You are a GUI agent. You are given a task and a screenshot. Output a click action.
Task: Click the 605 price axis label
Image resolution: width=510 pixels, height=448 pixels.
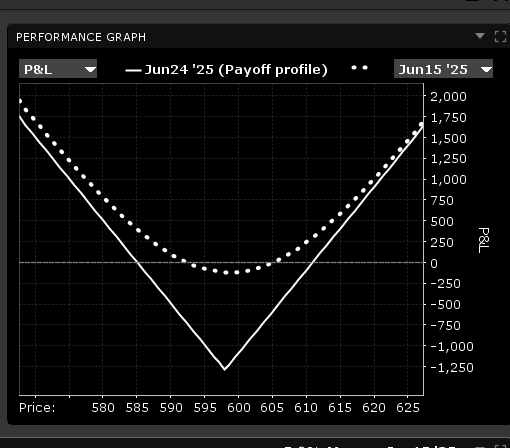(272, 408)
